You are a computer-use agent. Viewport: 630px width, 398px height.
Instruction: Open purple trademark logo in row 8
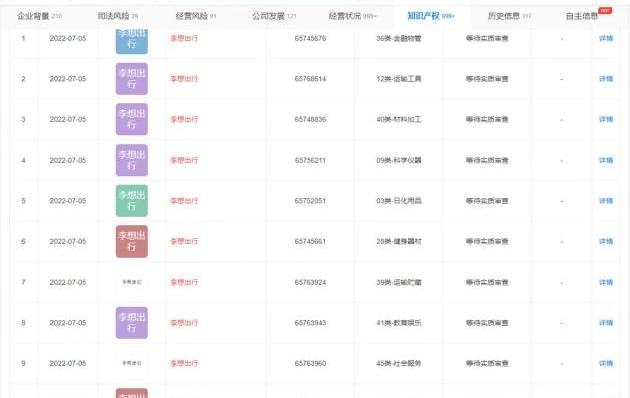pyautogui.click(x=132, y=323)
